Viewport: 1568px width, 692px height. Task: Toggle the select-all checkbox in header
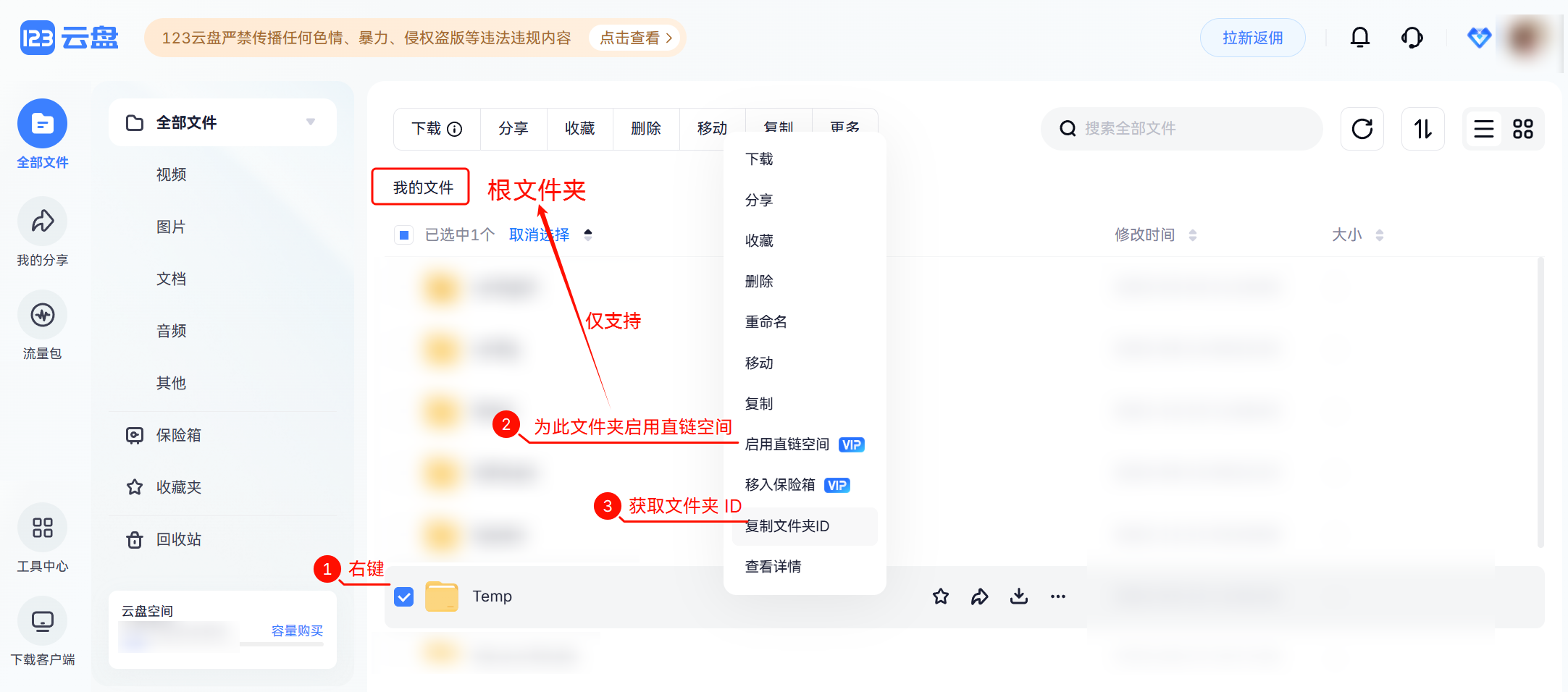click(x=404, y=235)
